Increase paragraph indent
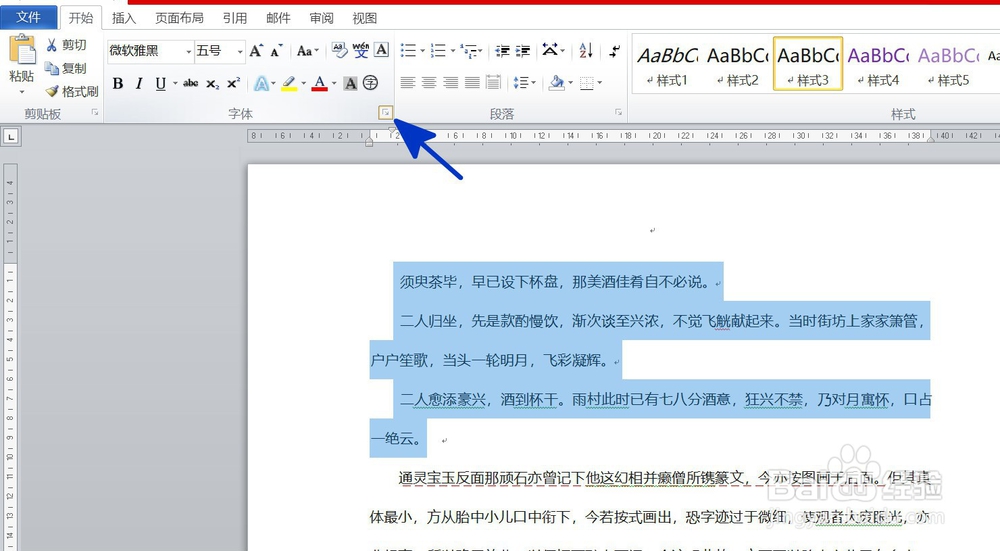The width and height of the screenshot is (1000, 551). click(x=523, y=50)
